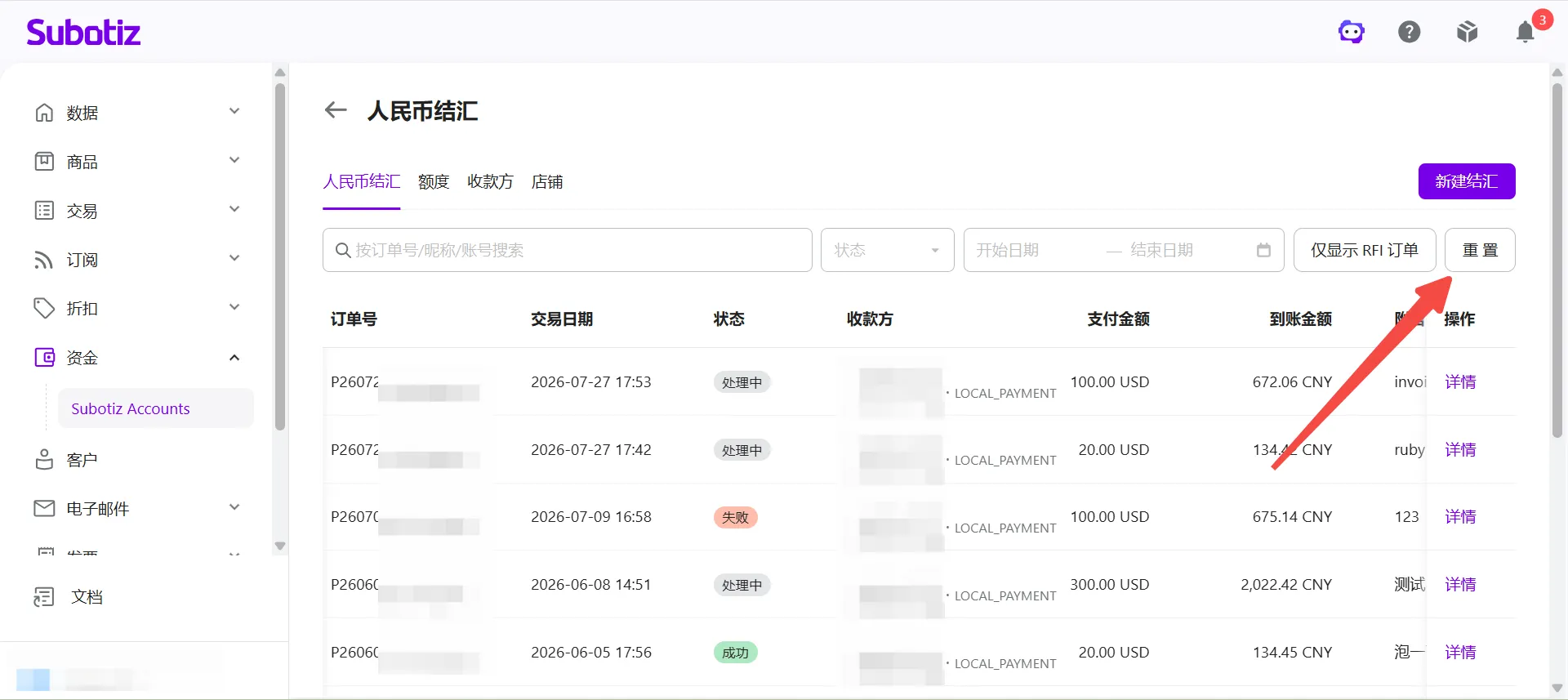The width and height of the screenshot is (1568, 700).
Task: Expand the 数据 menu chevron
Action: click(x=234, y=111)
